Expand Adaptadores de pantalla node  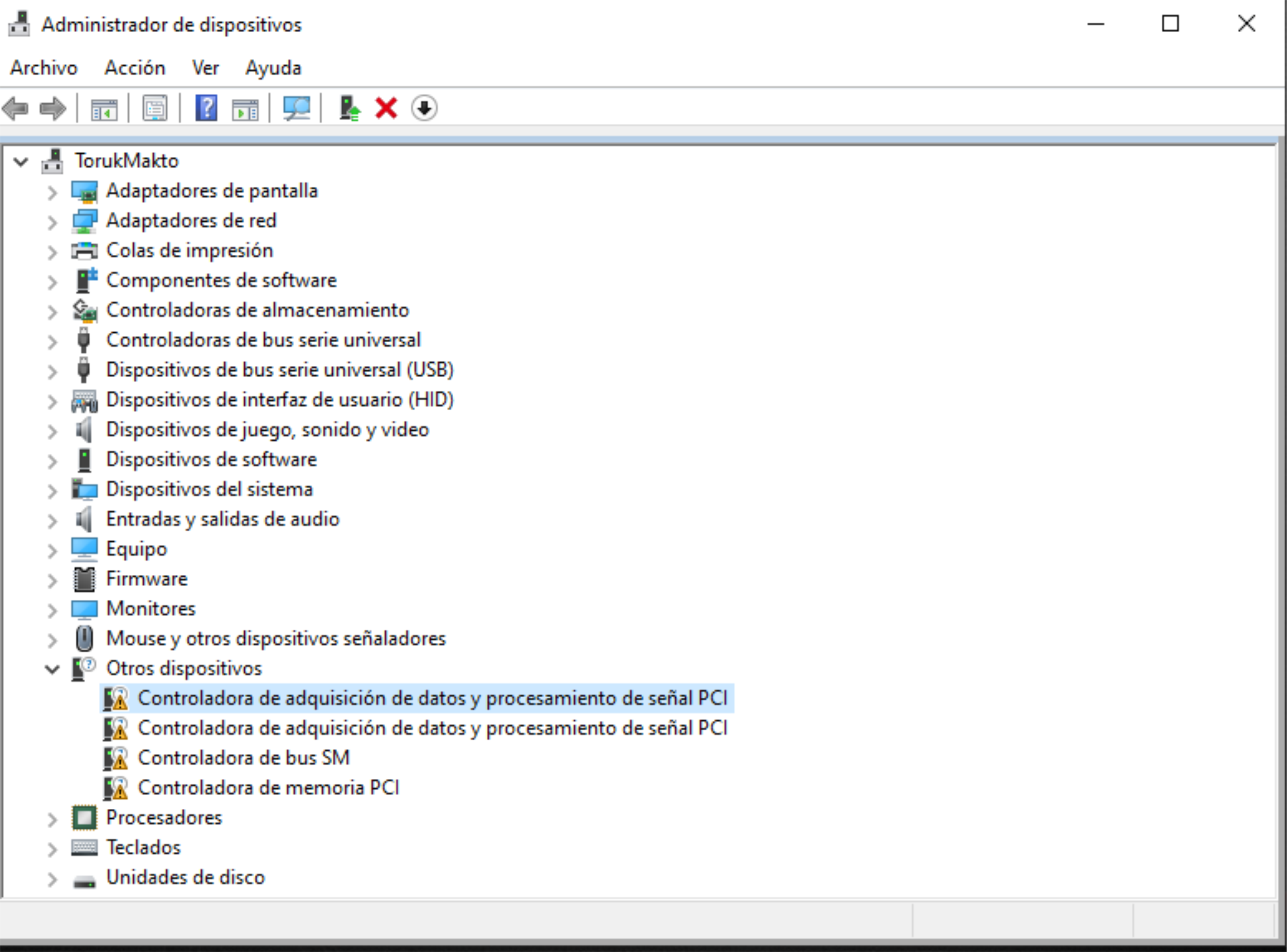(x=52, y=192)
